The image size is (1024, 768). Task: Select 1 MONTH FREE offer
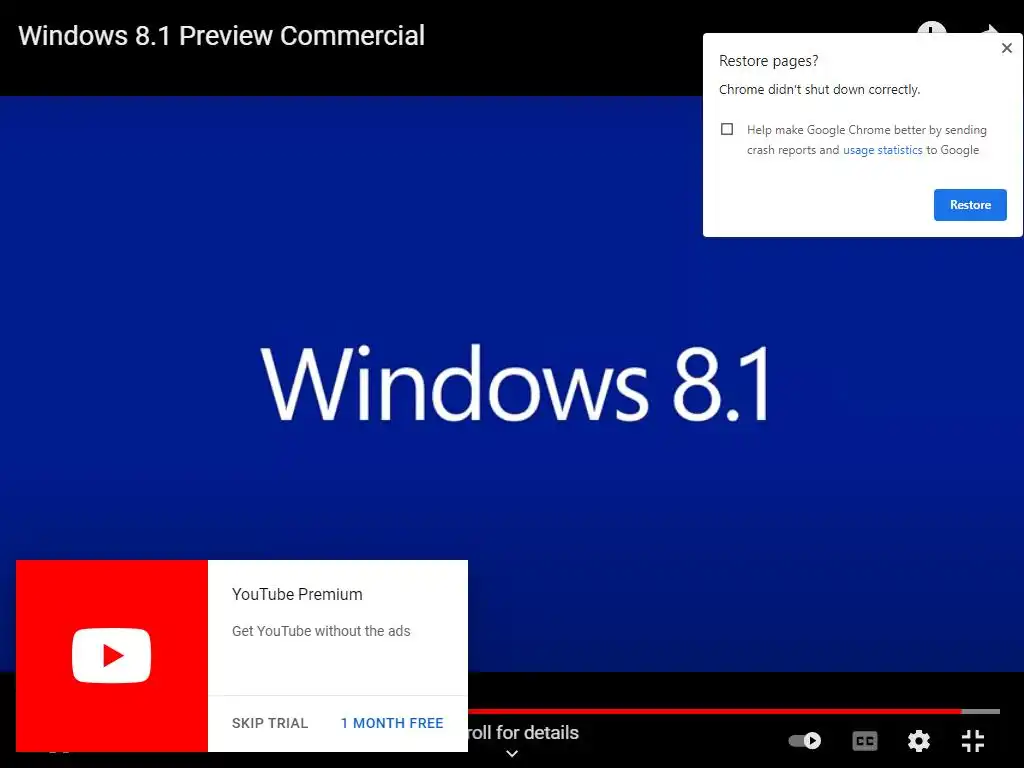392,723
